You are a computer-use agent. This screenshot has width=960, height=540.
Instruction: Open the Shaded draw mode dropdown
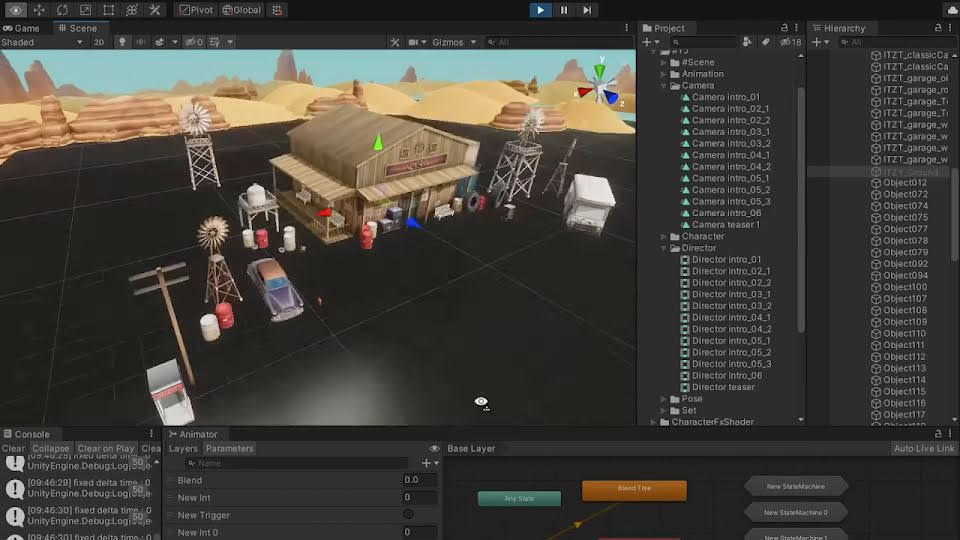point(42,42)
